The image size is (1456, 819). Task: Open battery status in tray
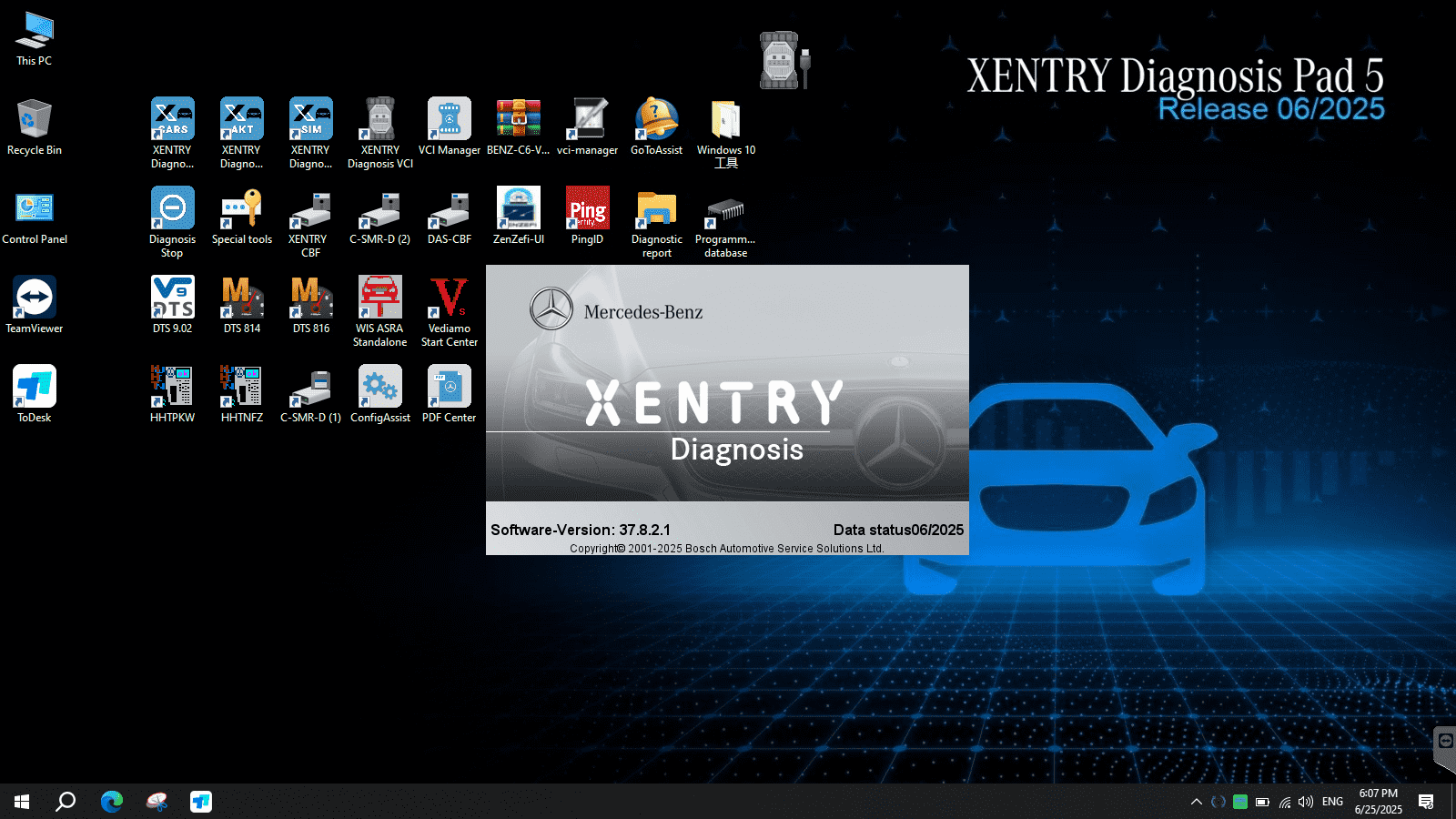click(x=1262, y=802)
